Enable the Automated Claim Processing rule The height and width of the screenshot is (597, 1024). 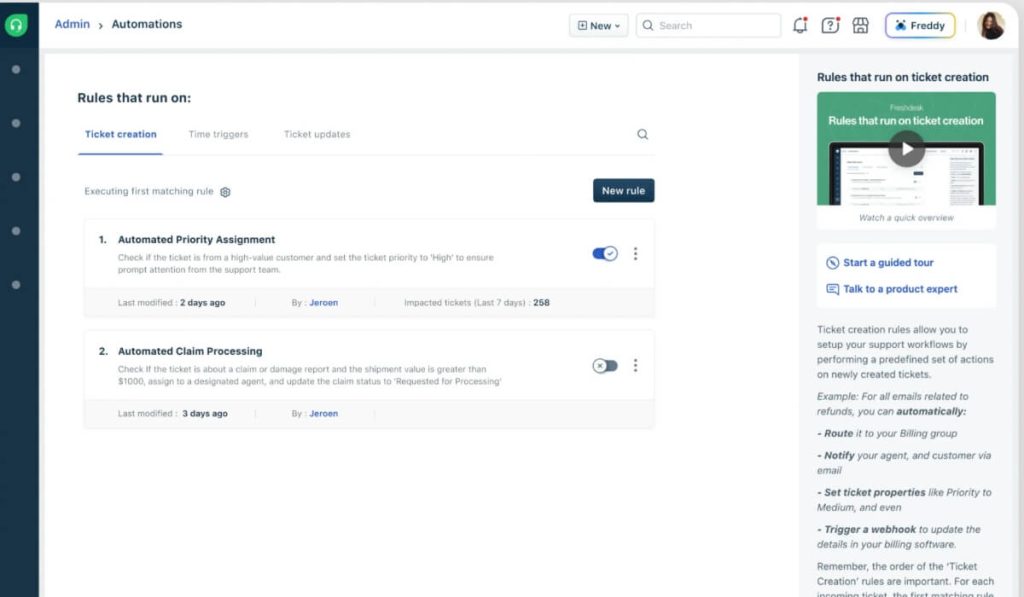pyautogui.click(x=604, y=366)
